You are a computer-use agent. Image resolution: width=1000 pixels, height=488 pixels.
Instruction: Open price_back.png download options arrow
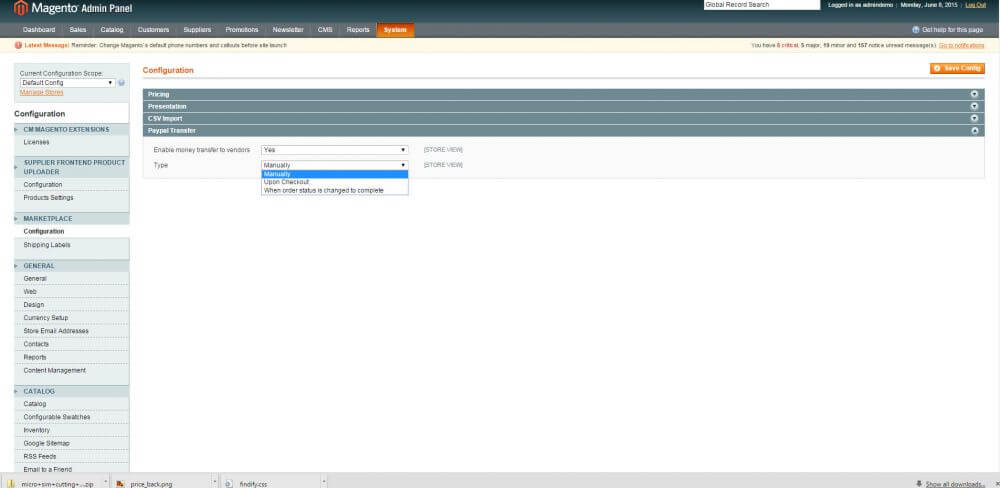(x=214, y=482)
